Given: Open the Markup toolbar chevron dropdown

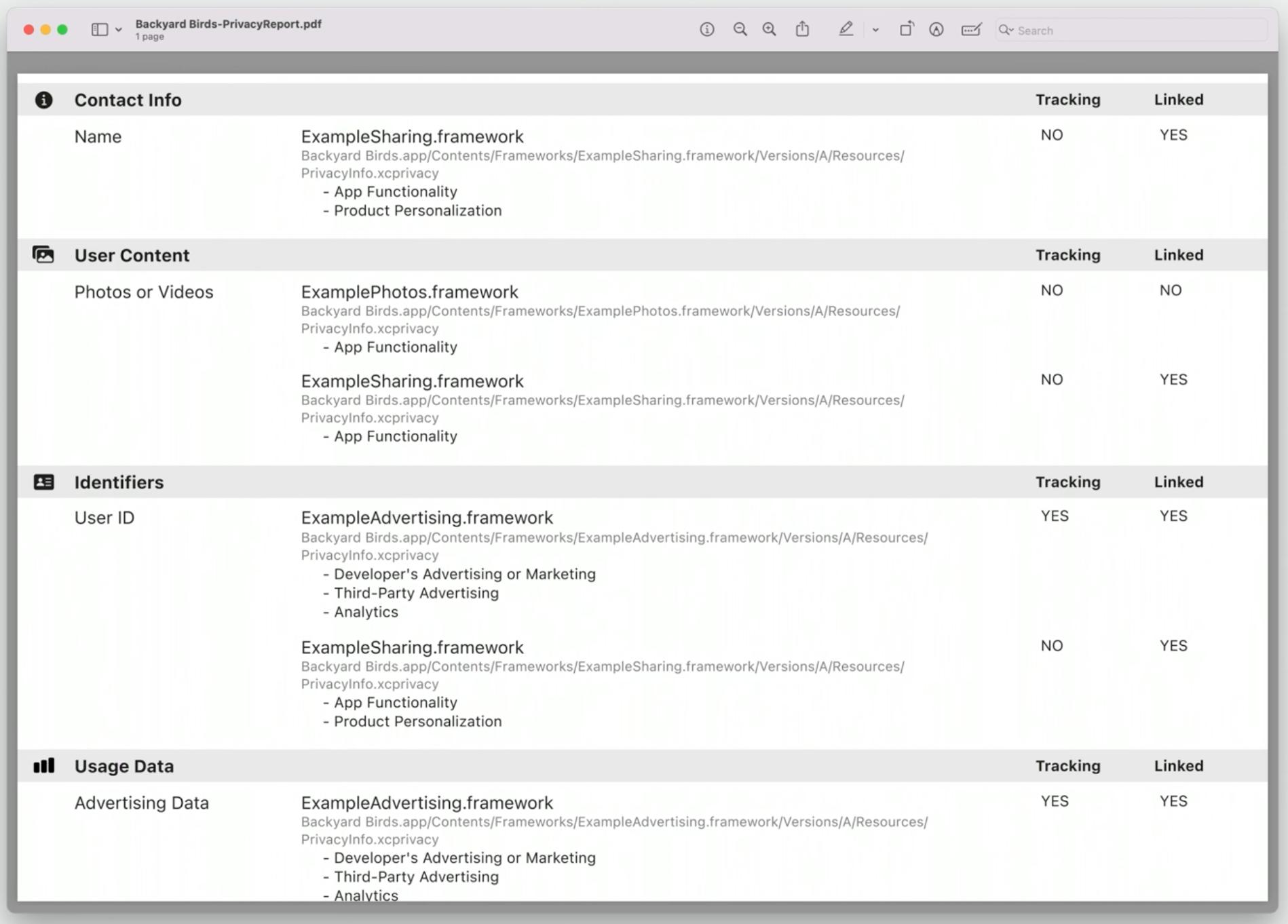Looking at the screenshot, I should 874,30.
